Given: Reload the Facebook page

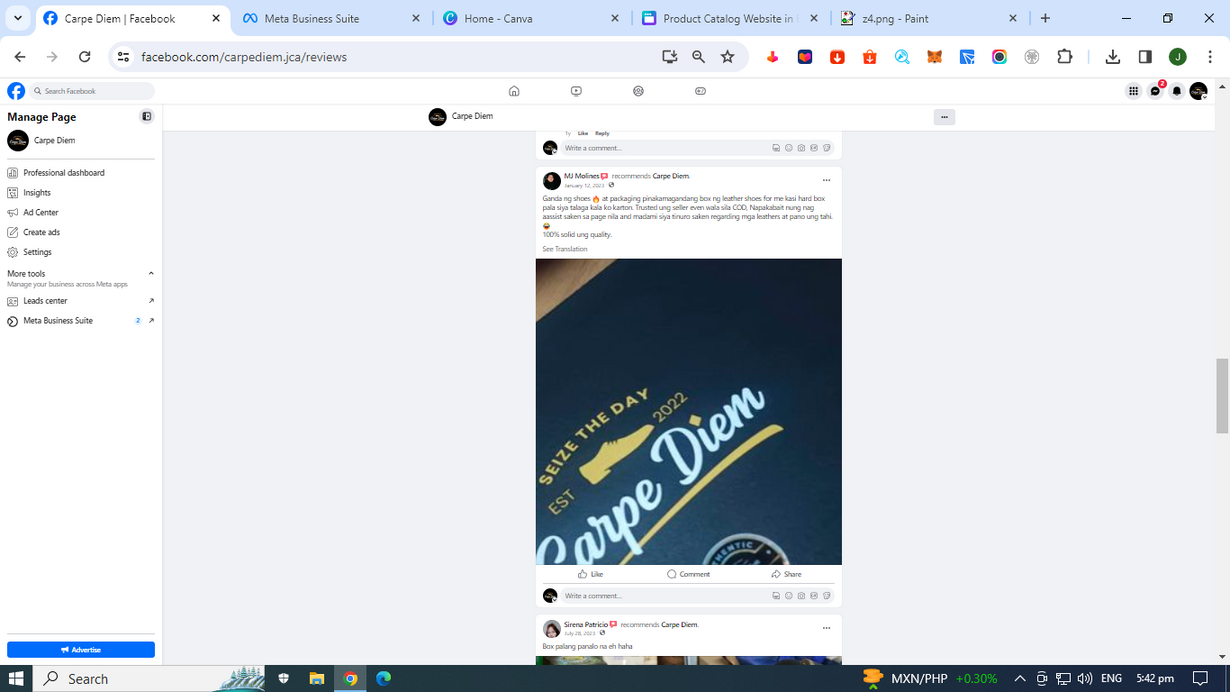Looking at the screenshot, I should 85,57.
